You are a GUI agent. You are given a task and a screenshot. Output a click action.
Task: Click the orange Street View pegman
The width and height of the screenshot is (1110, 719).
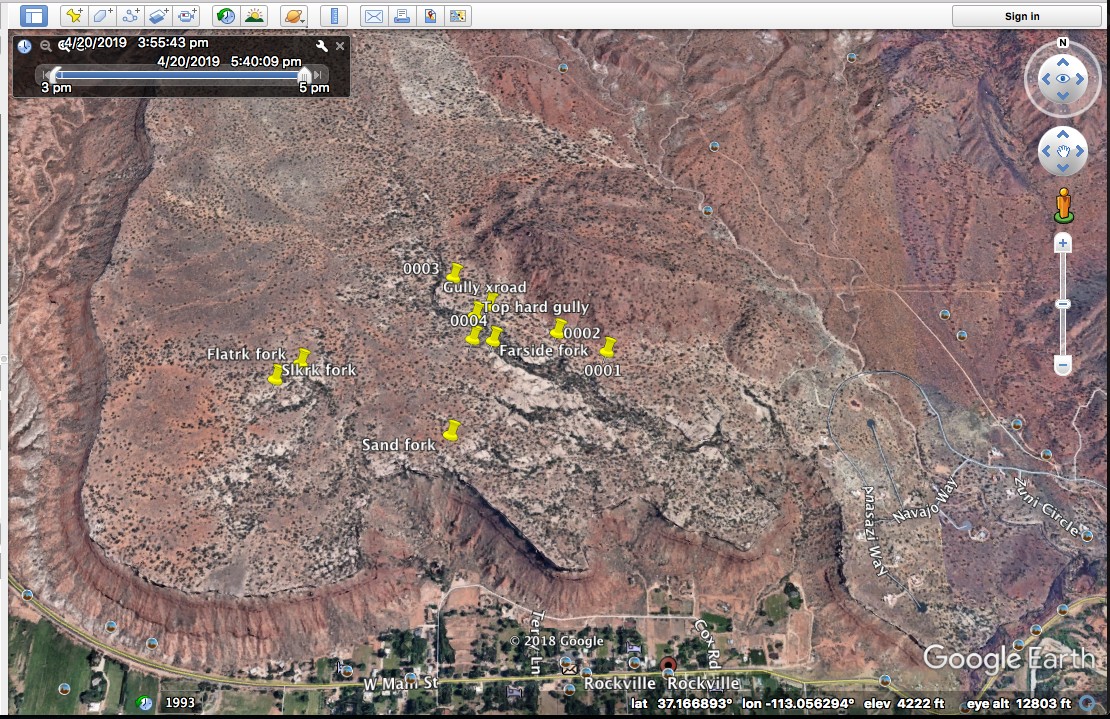tap(1063, 204)
